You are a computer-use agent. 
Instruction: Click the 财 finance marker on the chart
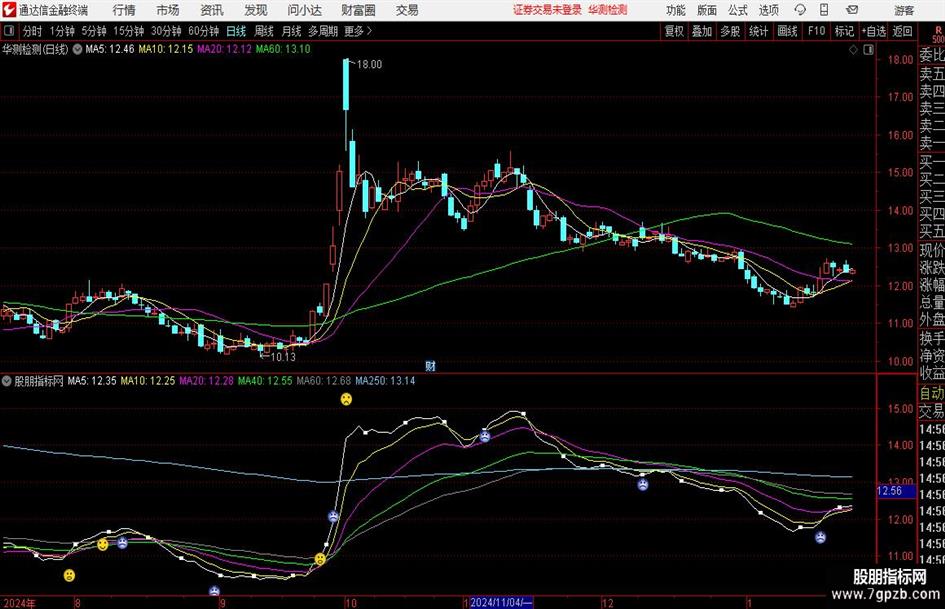pos(430,365)
